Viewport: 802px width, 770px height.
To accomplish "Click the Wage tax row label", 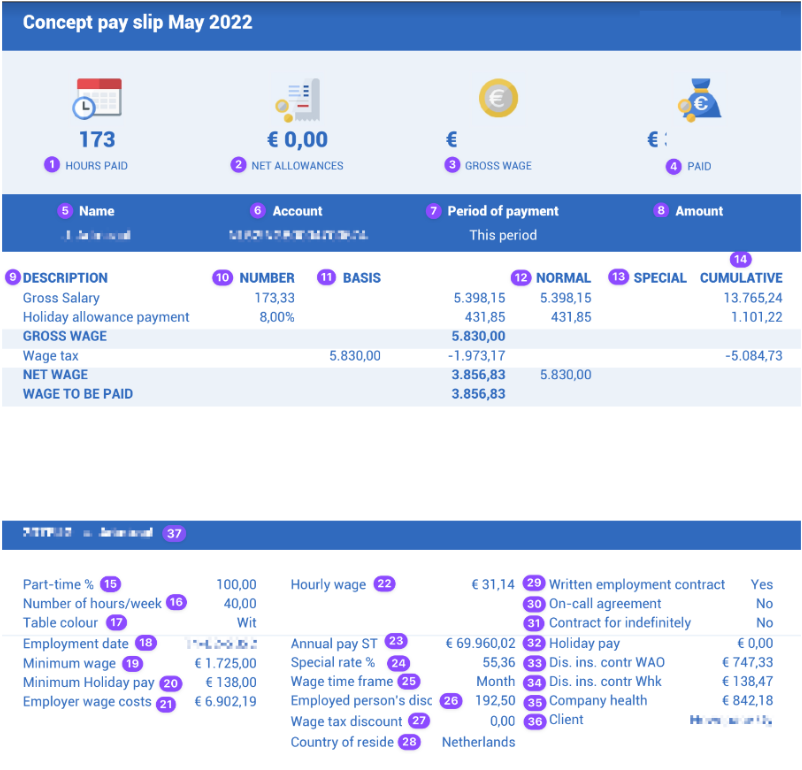I will click(x=50, y=355).
